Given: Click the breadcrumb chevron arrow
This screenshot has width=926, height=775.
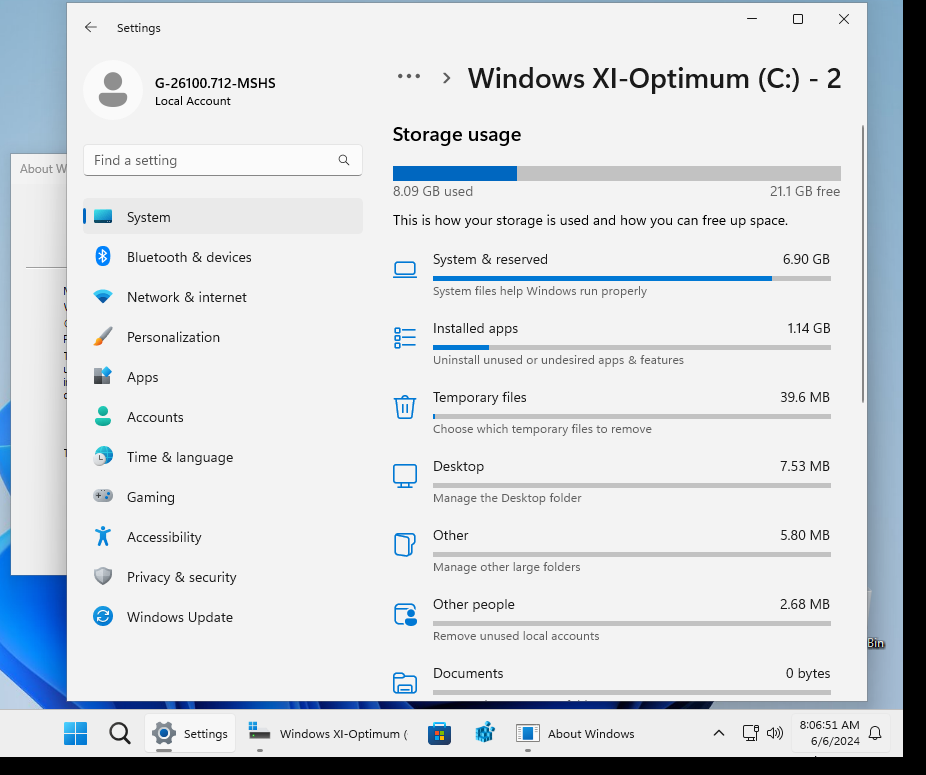Looking at the screenshot, I should click(446, 78).
